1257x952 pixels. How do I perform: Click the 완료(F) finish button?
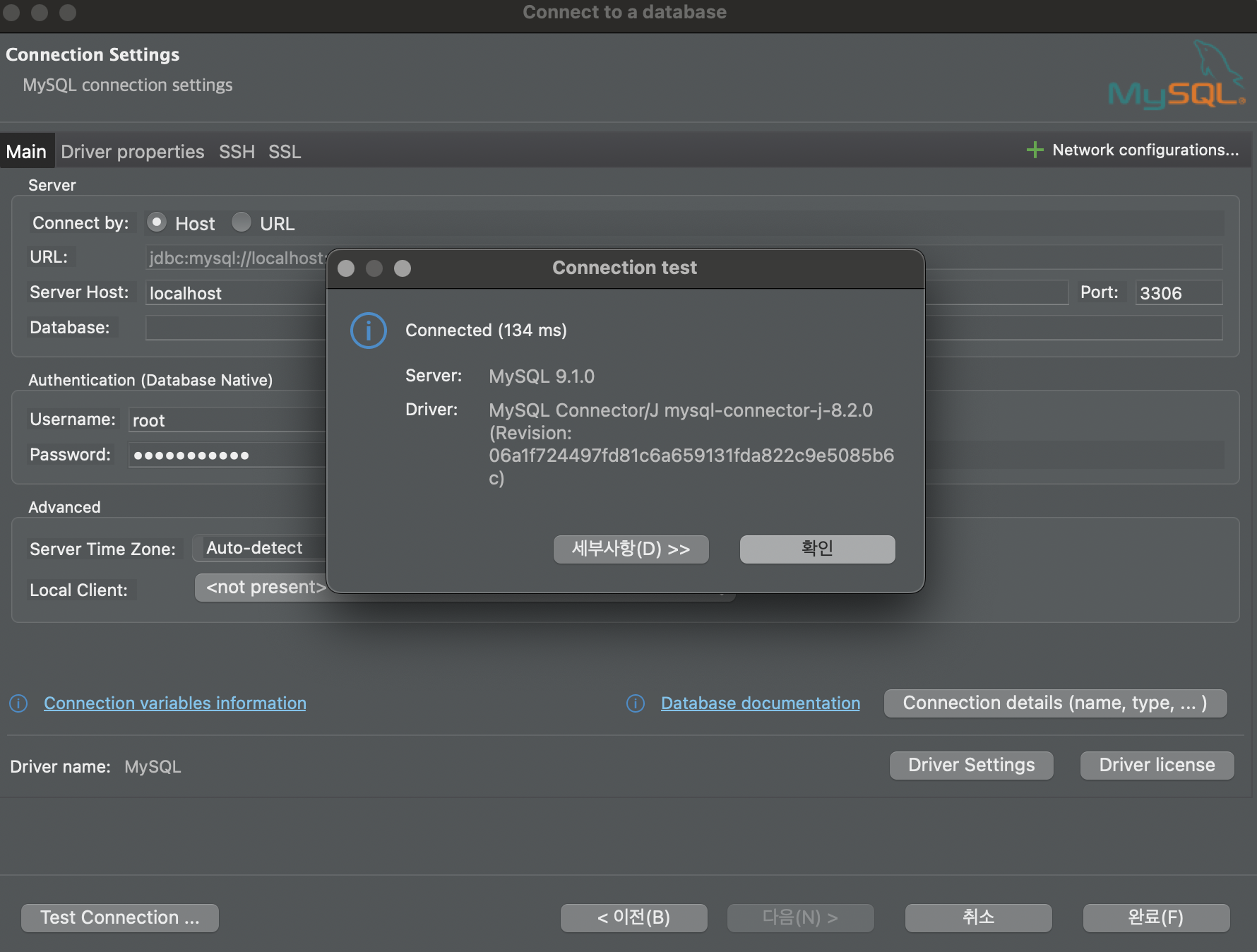(1157, 917)
